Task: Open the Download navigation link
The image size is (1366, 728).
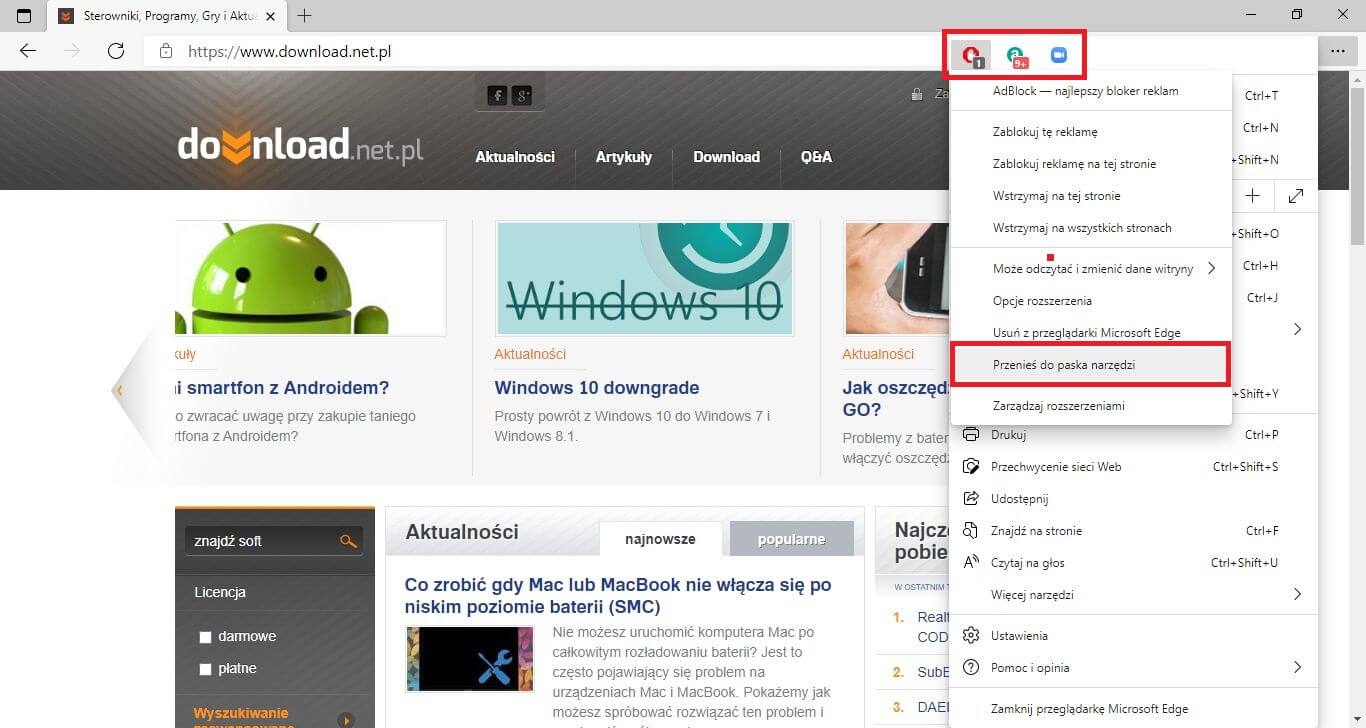Action: coord(727,157)
